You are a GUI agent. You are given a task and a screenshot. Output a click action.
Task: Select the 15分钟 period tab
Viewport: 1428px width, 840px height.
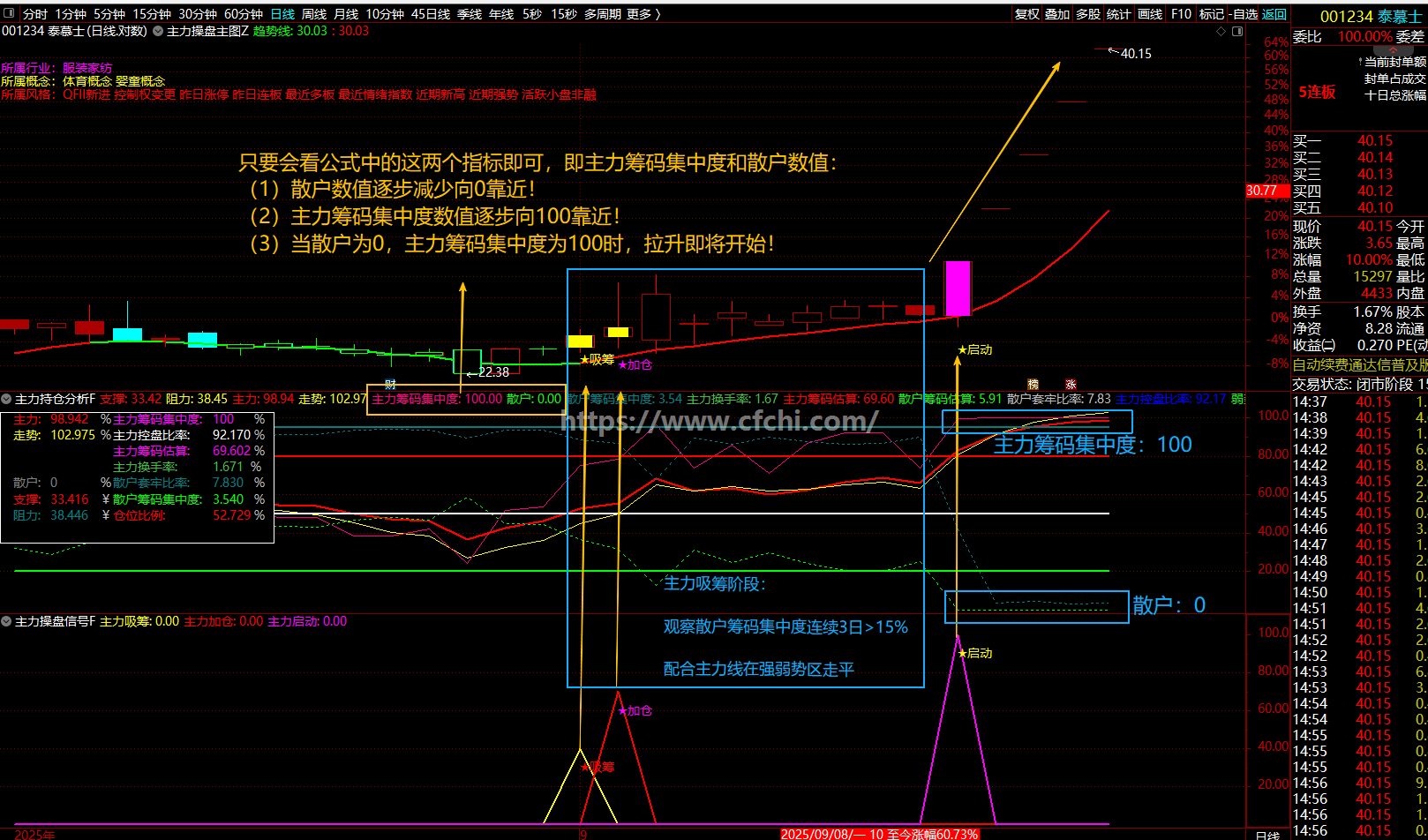click(x=152, y=14)
